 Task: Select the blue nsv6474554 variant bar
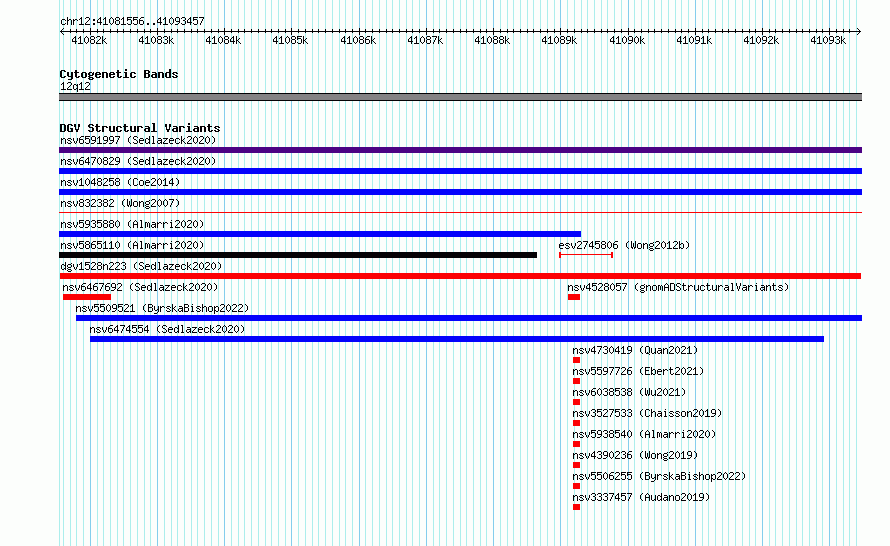457,339
